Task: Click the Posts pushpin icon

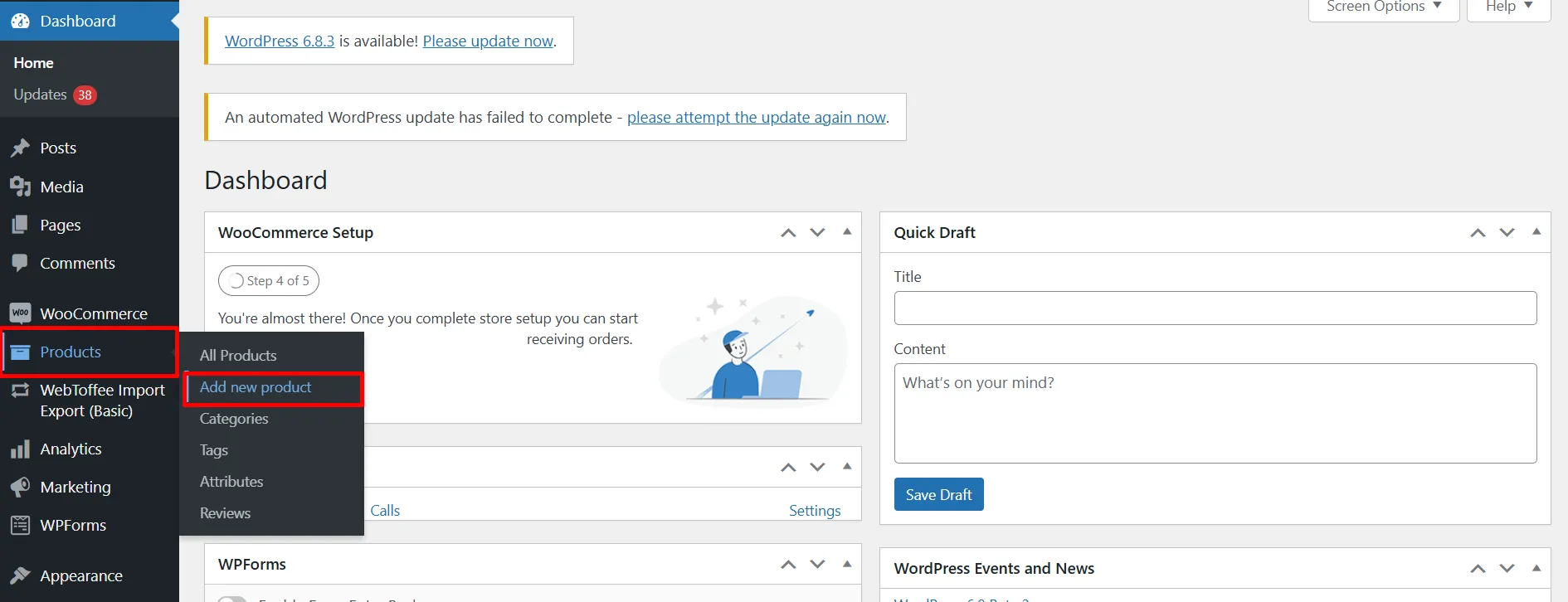Action: click(20, 148)
